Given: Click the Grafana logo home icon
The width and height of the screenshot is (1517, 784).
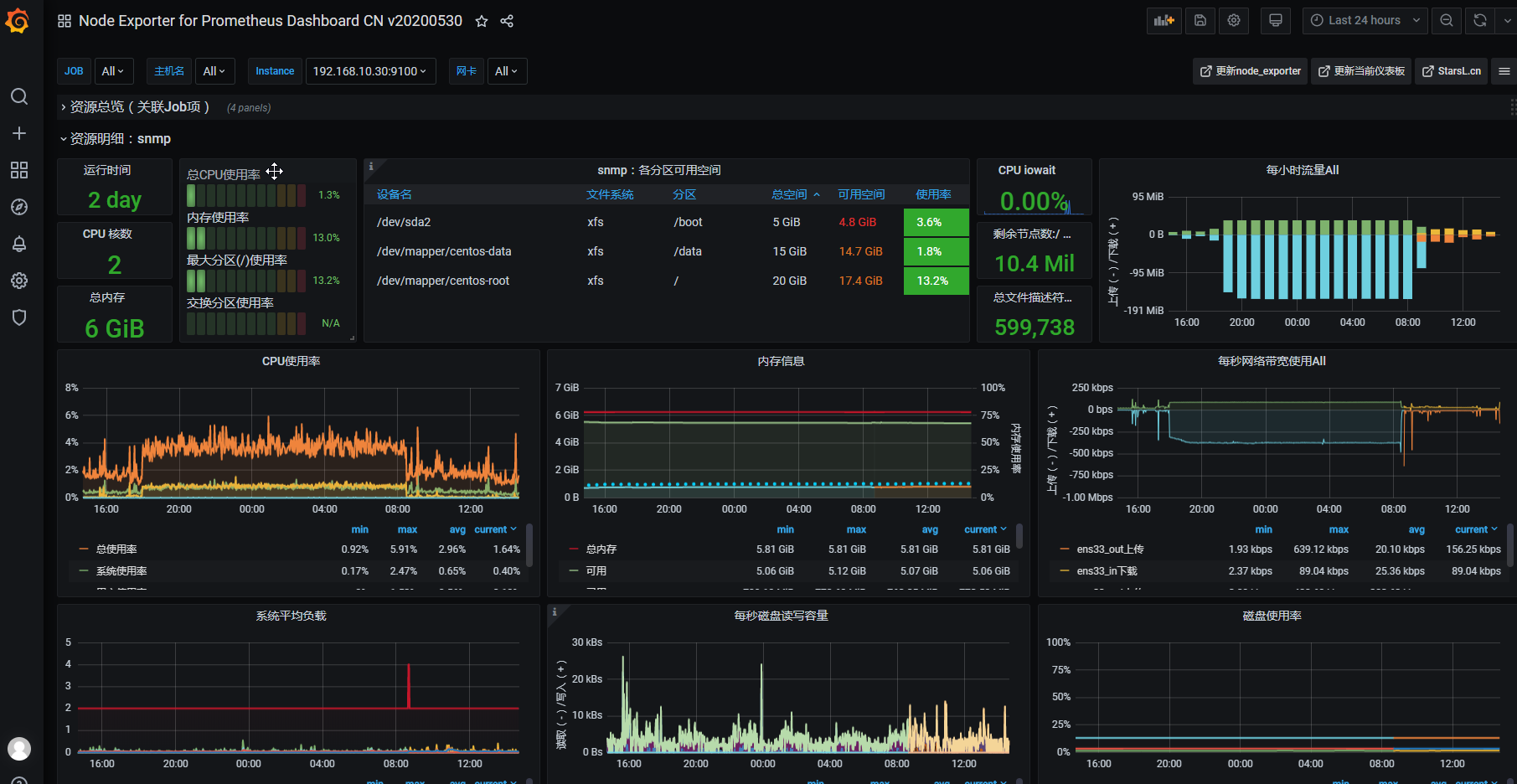Looking at the screenshot, I should (18, 20).
